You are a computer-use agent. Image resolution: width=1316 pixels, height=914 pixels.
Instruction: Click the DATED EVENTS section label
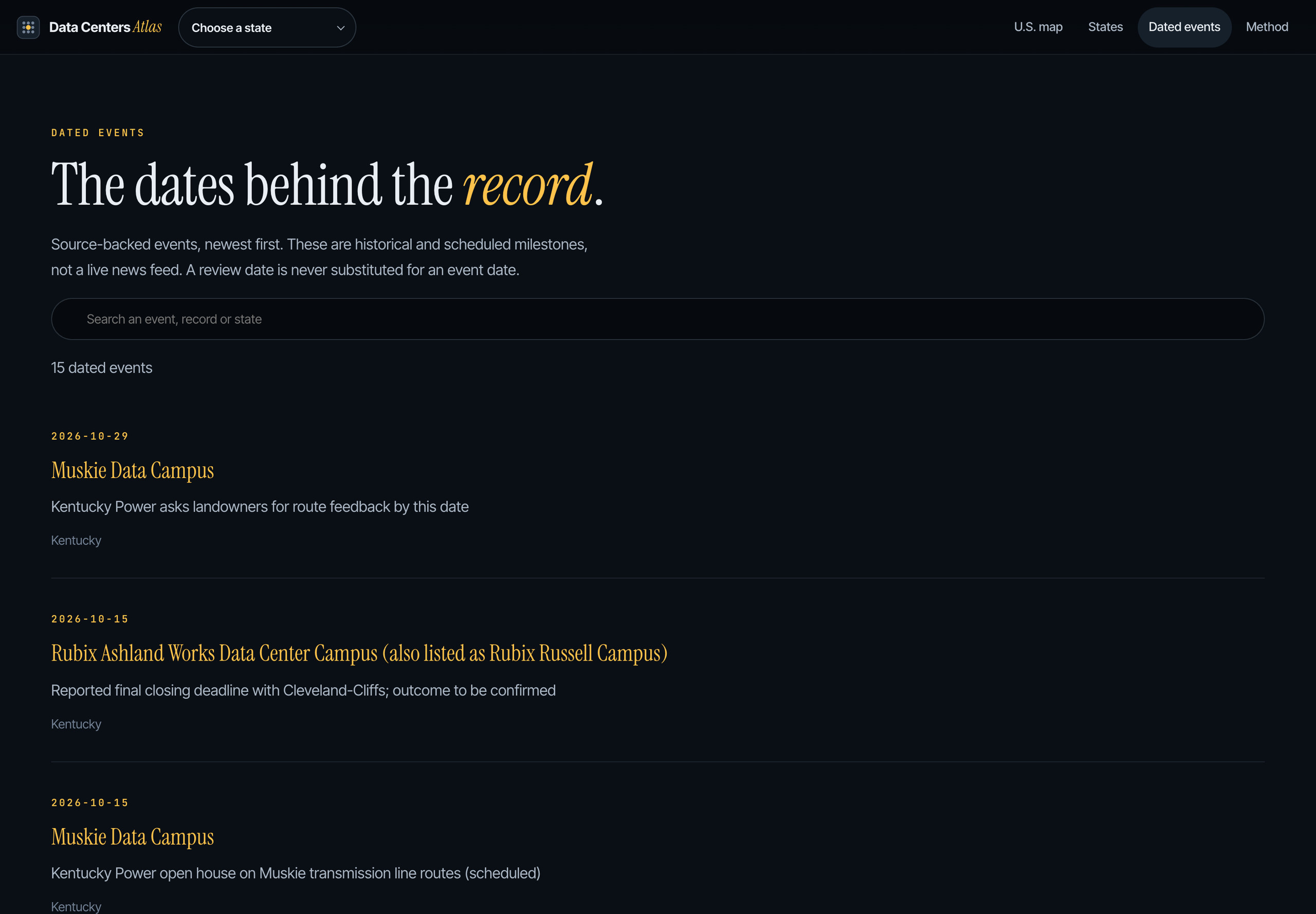pyautogui.click(x=97, y=133)
